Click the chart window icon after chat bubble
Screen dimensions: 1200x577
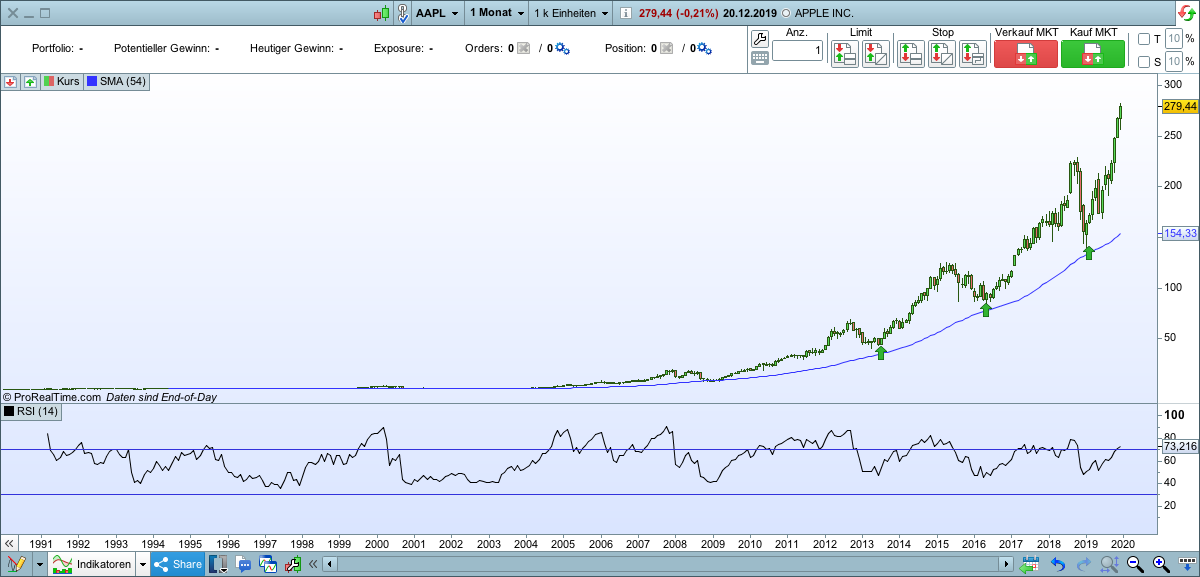268,565
